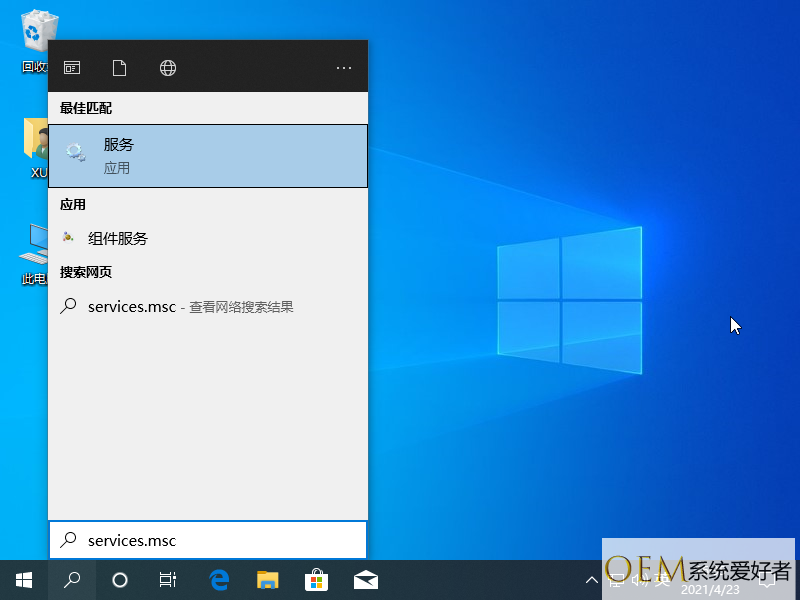Open Cortana from the taskbar

120,580
